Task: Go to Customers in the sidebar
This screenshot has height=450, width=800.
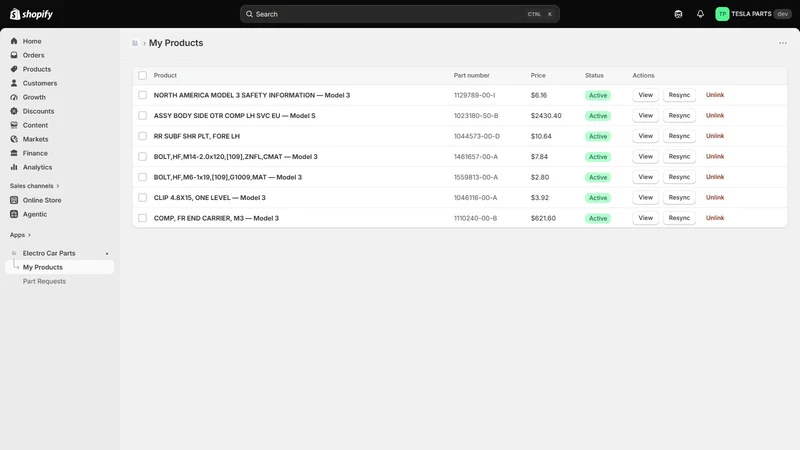Action: coord(40,83)
